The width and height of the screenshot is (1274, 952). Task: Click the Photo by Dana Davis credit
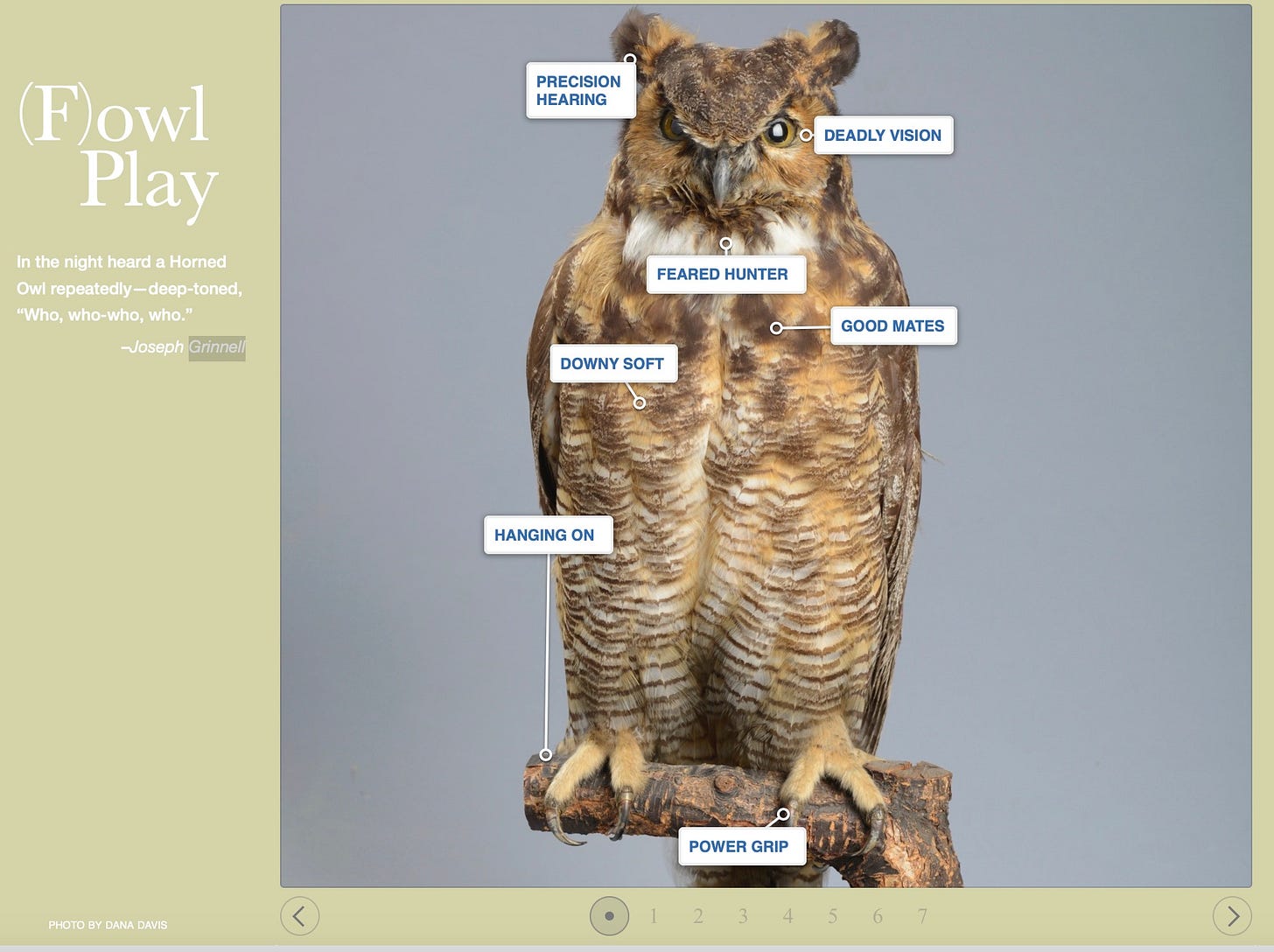[108, 925]
